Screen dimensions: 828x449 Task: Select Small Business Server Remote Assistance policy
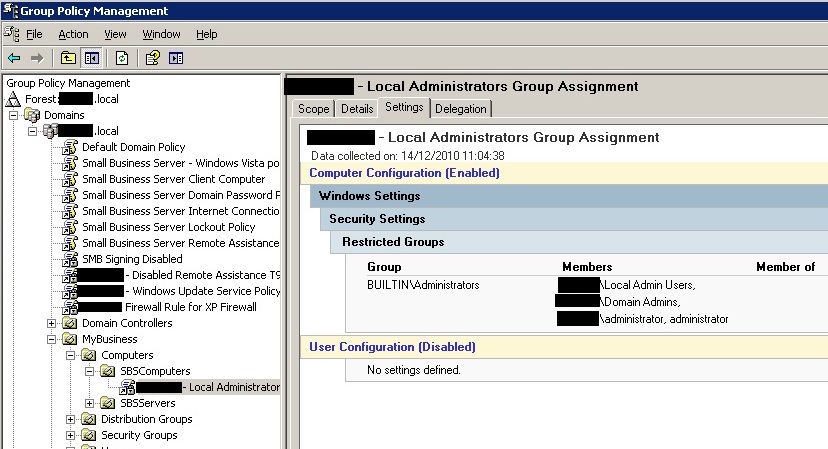tap(181, 243)
